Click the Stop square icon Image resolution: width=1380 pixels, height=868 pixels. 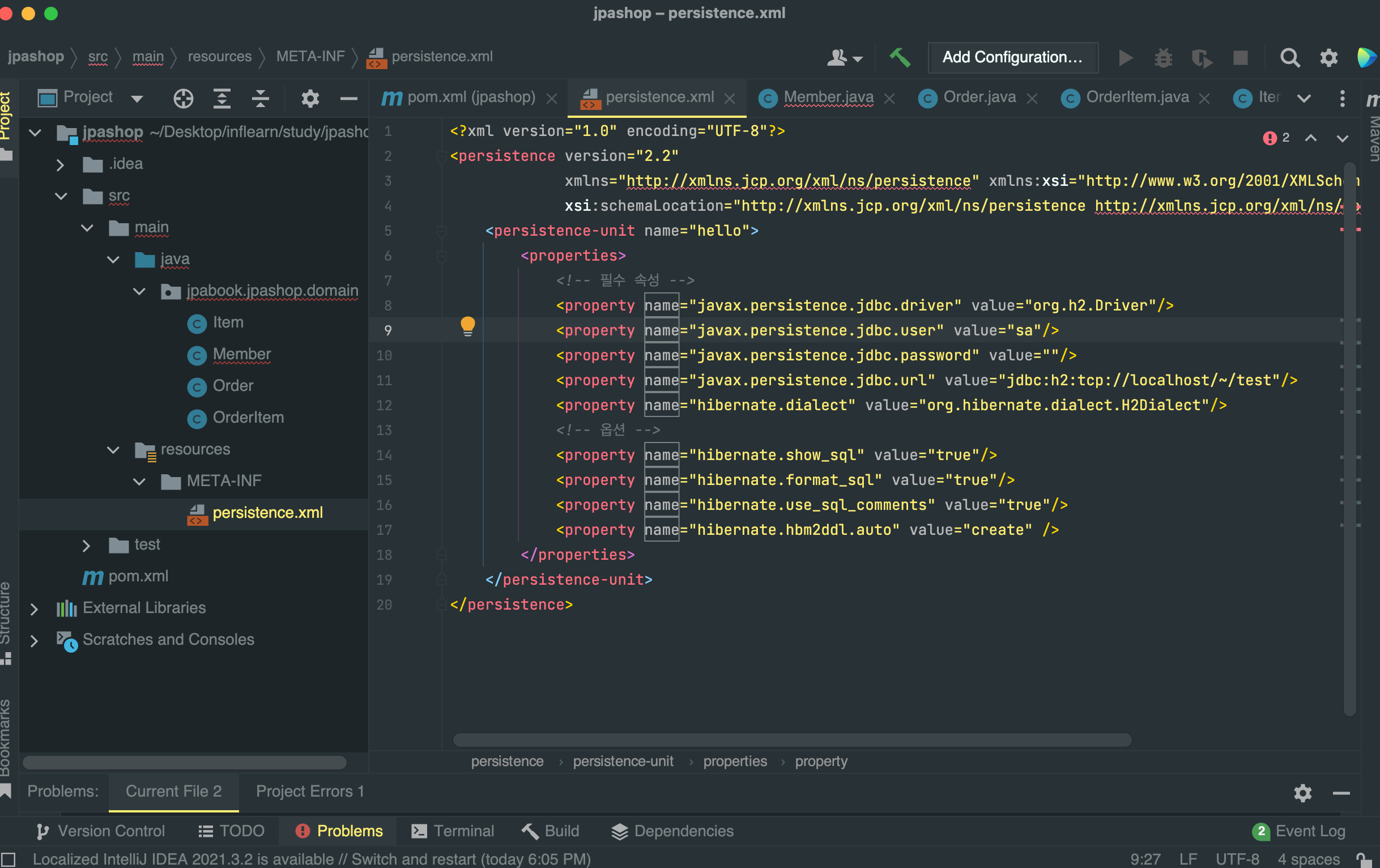click(1241, 58)
